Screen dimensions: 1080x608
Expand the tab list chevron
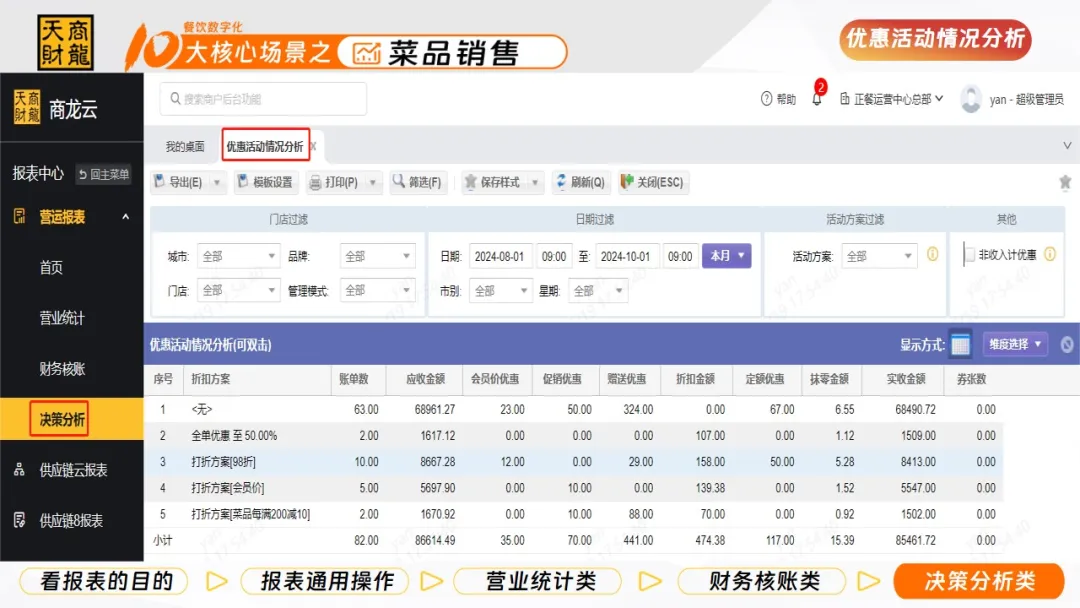[x=1067, y=145]
